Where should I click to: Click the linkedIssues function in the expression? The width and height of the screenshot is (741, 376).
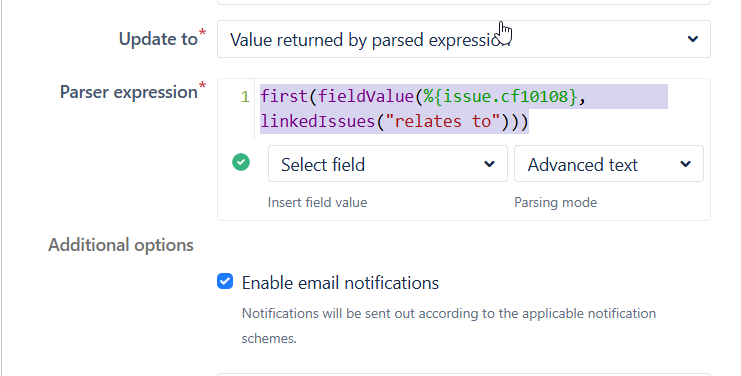[x=318, y=121]
